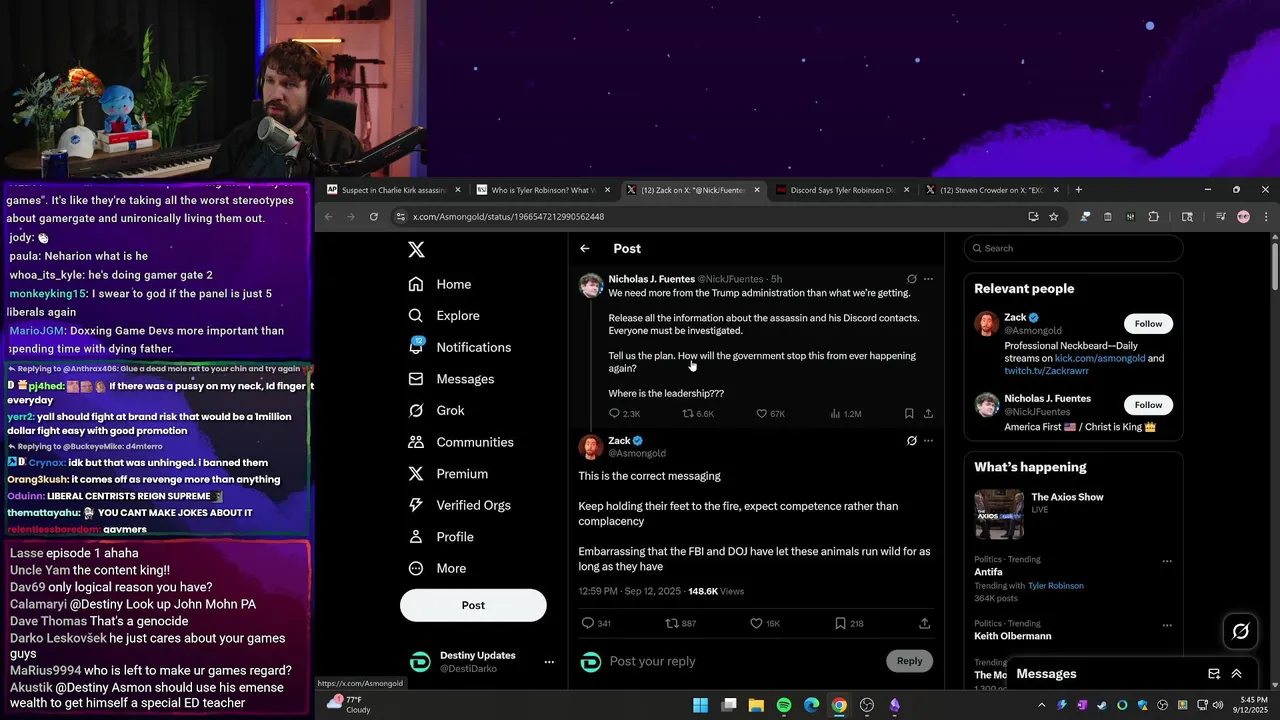
Task: Click the Windows Start button
Action: click(701, 705)
